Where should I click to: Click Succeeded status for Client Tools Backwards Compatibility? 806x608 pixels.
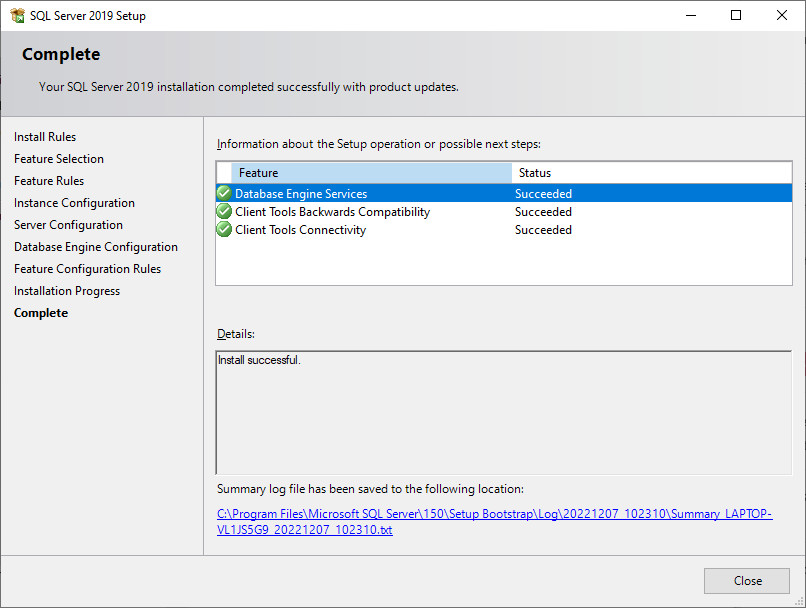(x=543, y=212)
